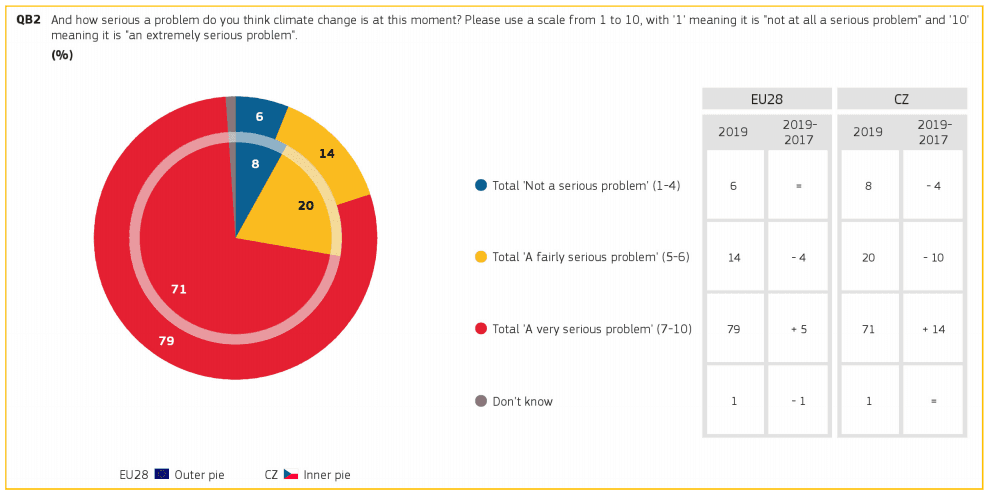Screen dimensions: 989x496
Task: Click the EU flag icon in legend
Action: [x=161, y=474]
